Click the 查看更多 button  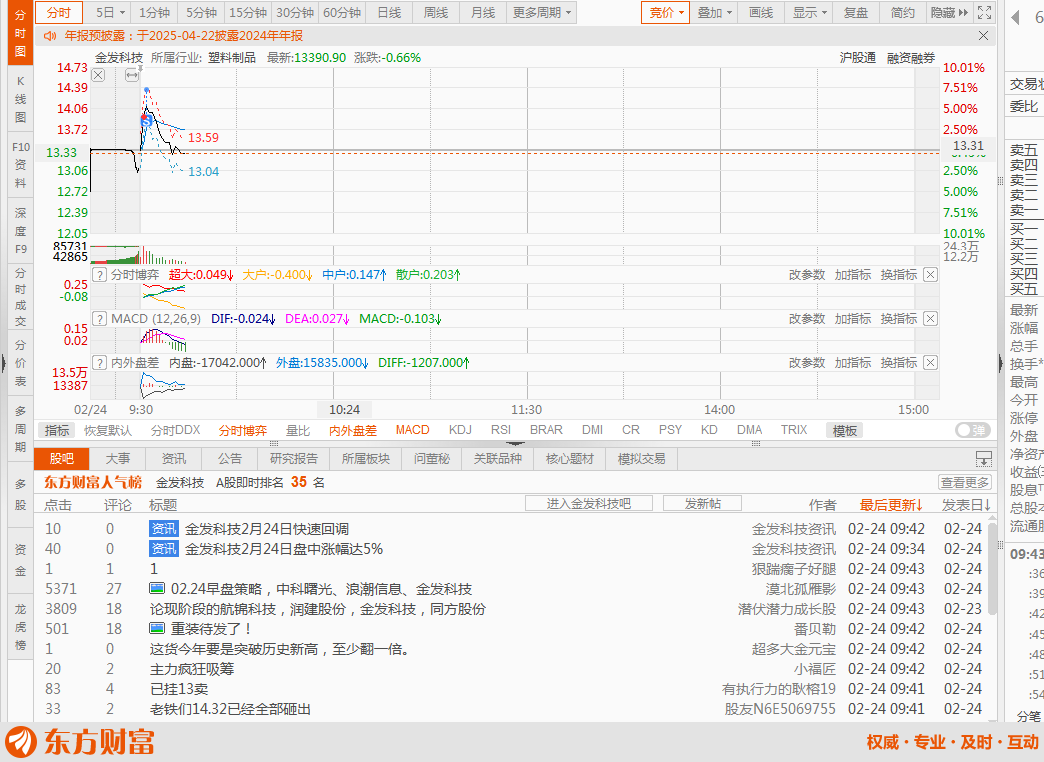[x=965, y=482]
